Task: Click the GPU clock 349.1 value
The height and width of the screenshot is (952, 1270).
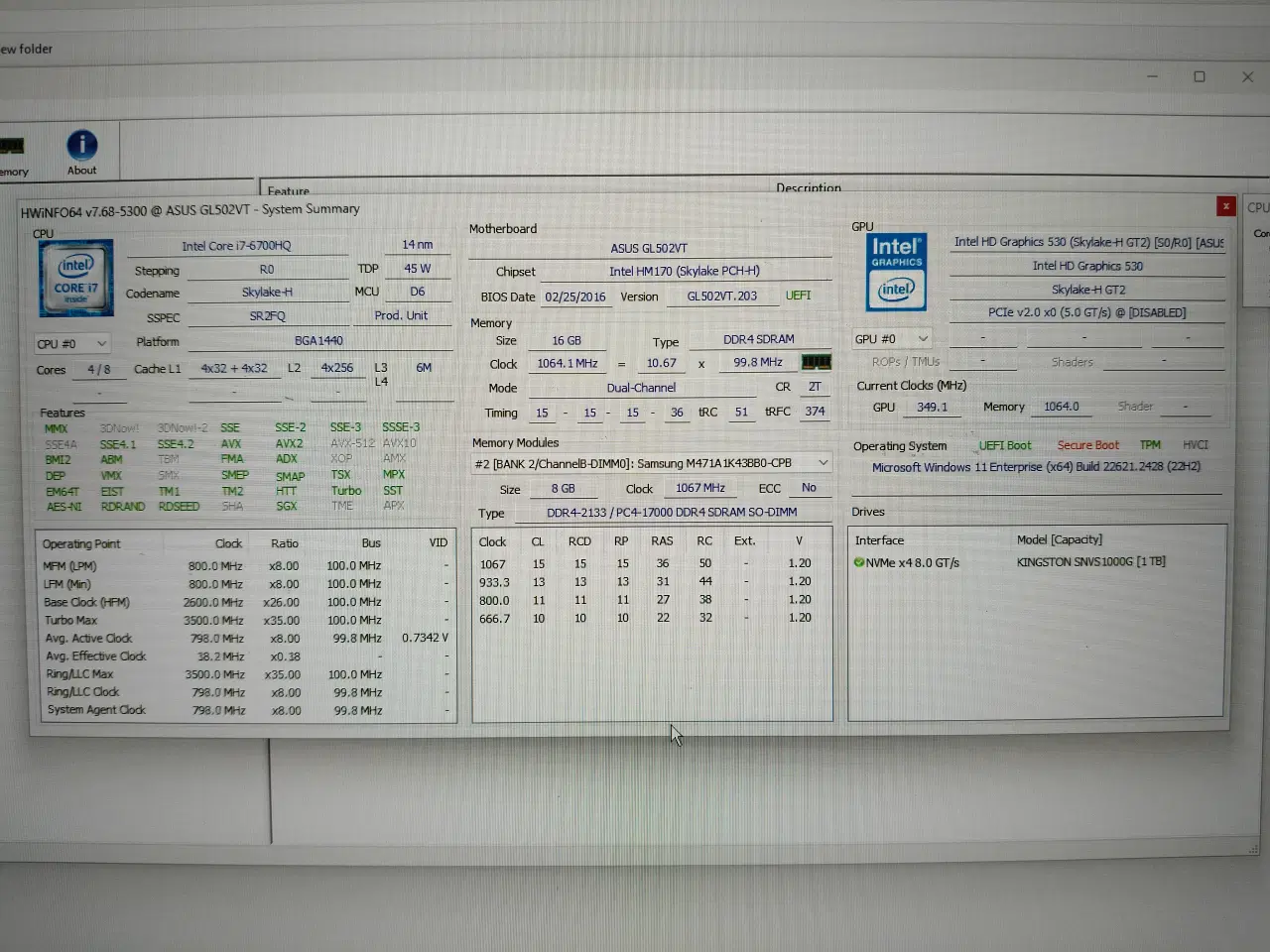Action: pyautogui.click(x=932, y=407)
